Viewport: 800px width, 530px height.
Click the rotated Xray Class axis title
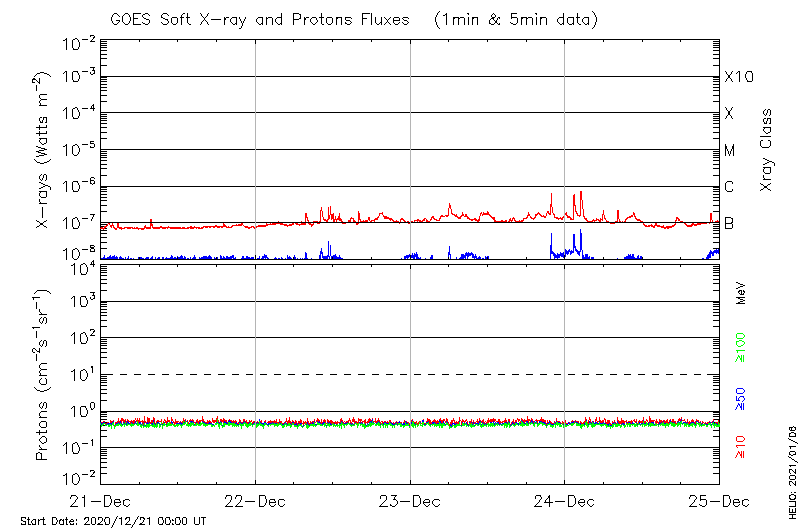click(767, 143)
